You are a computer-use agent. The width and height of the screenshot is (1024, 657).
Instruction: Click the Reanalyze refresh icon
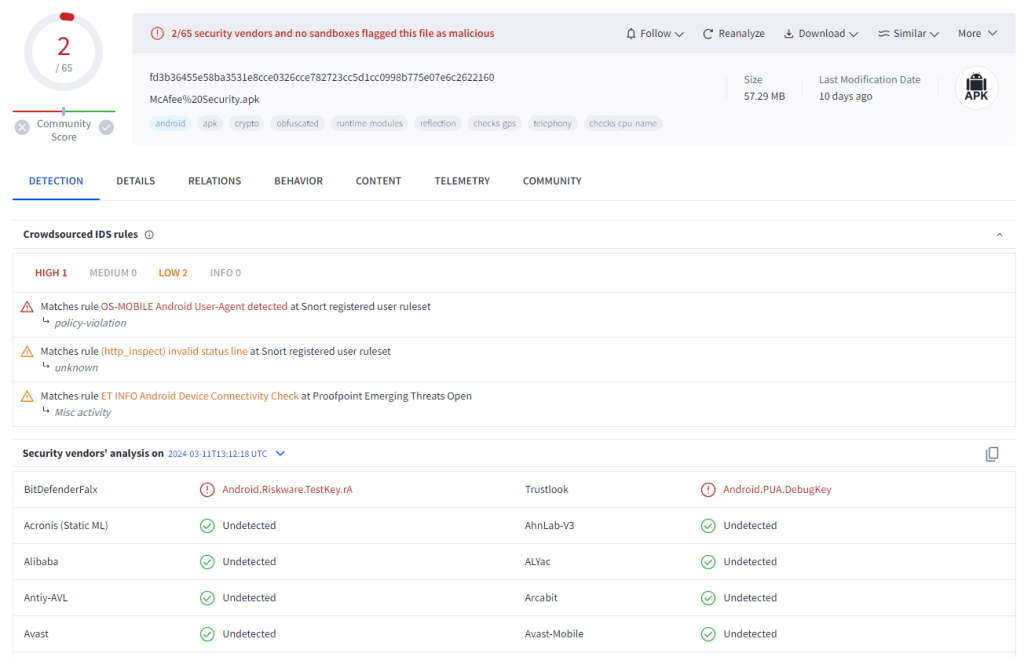point(708,34)
